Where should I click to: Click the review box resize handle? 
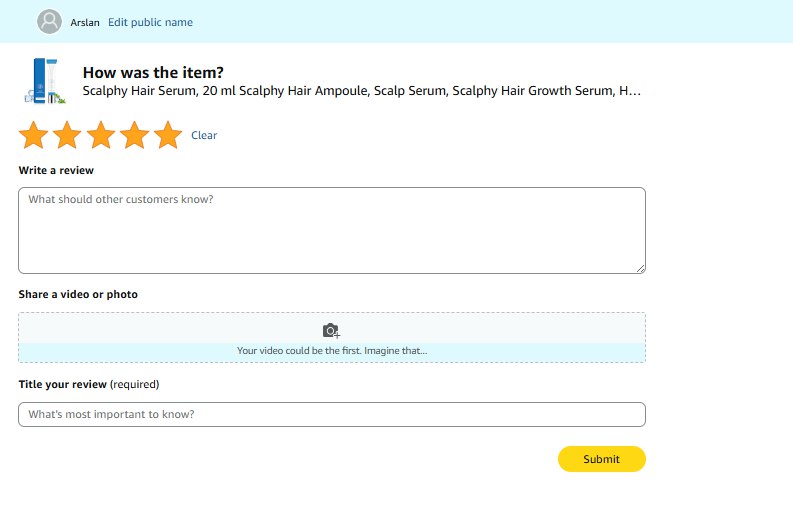pos(640,267)
